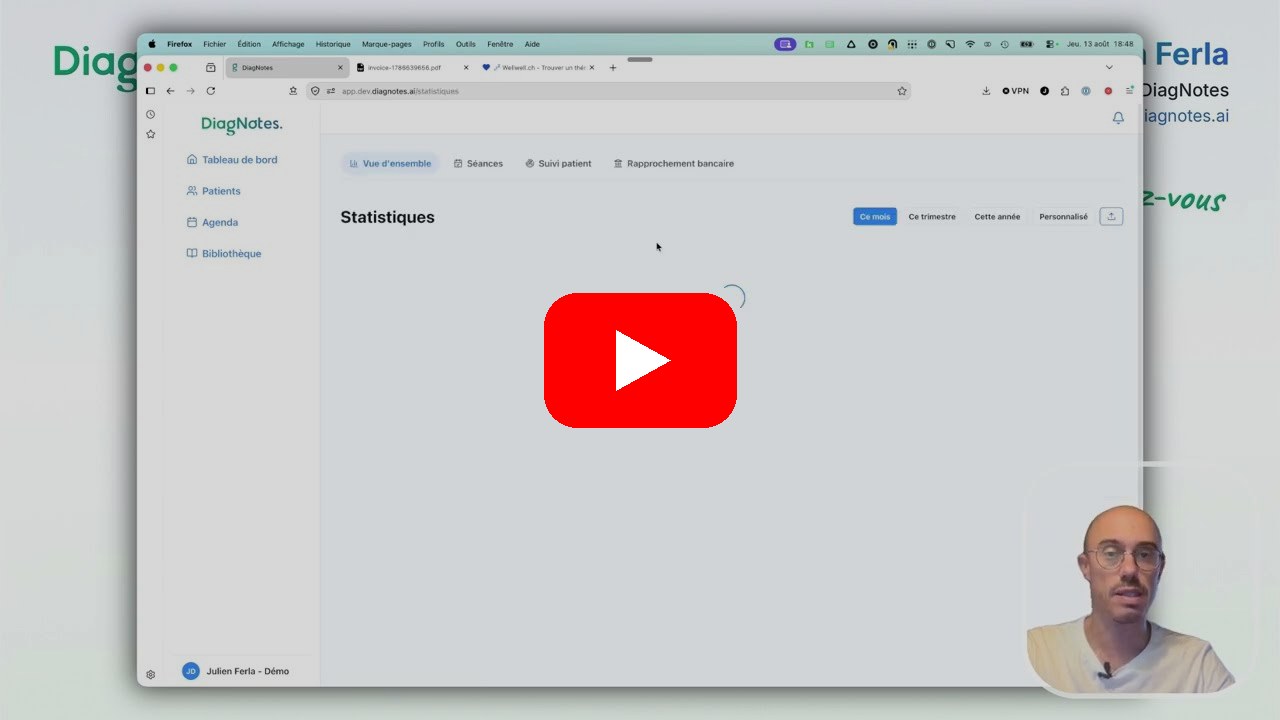1280x720 pixels.
Task: Select the Vue d'ensemble tab
Action: click(x=390, y=163)
